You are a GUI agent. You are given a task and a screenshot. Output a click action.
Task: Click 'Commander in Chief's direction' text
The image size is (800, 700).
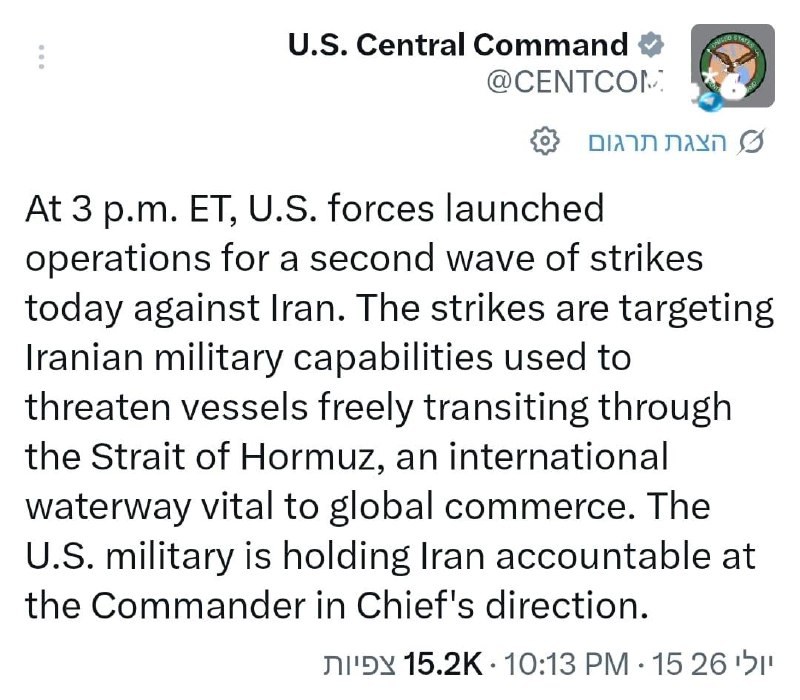pos(369,606)
